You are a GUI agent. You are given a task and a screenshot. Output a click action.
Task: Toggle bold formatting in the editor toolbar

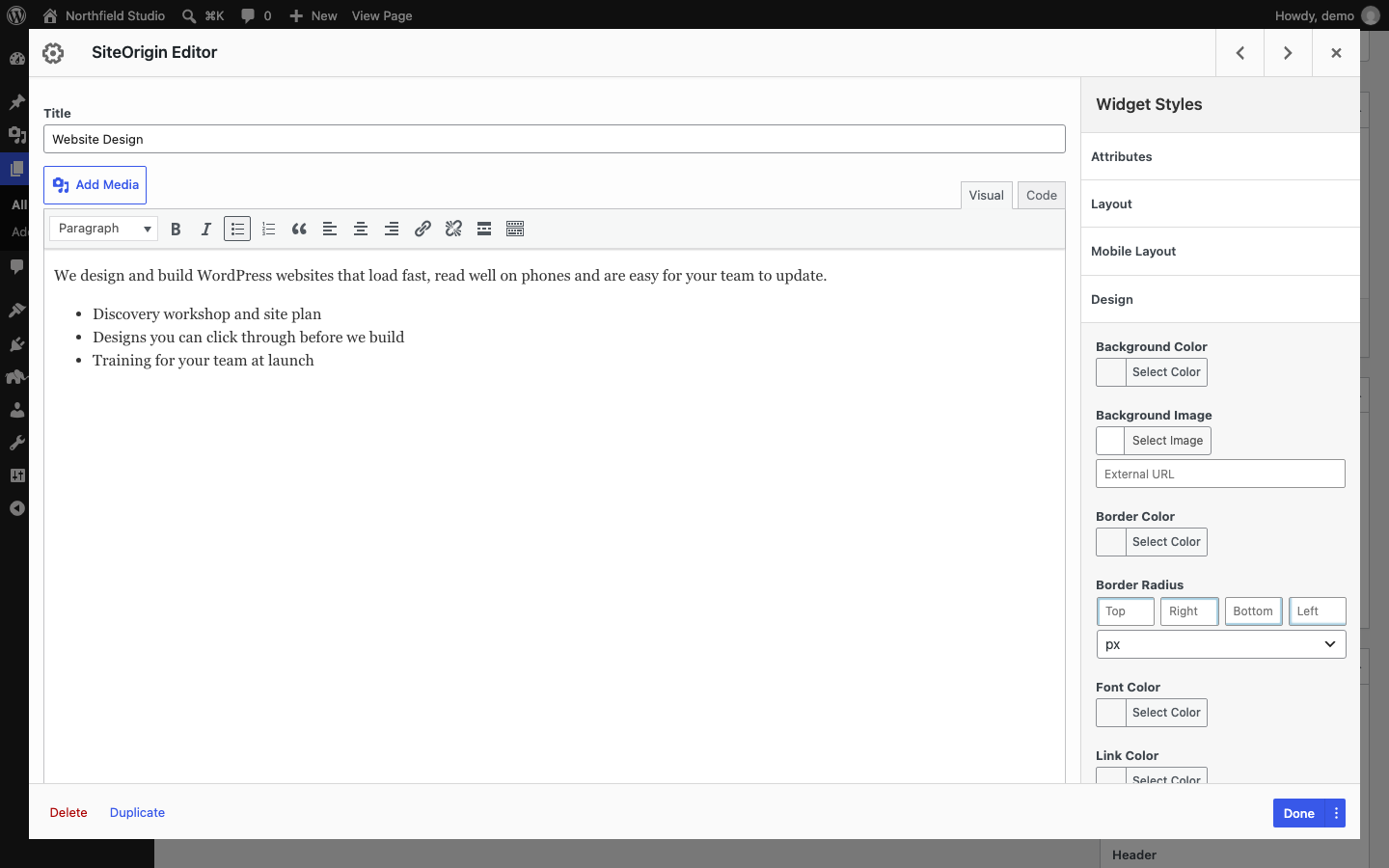(x=176, y=229)
